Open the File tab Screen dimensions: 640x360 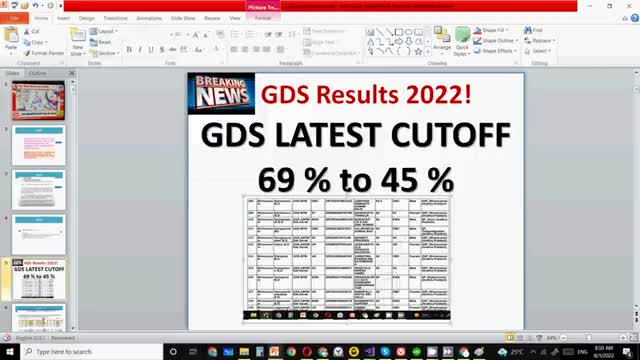pos(14,18)
